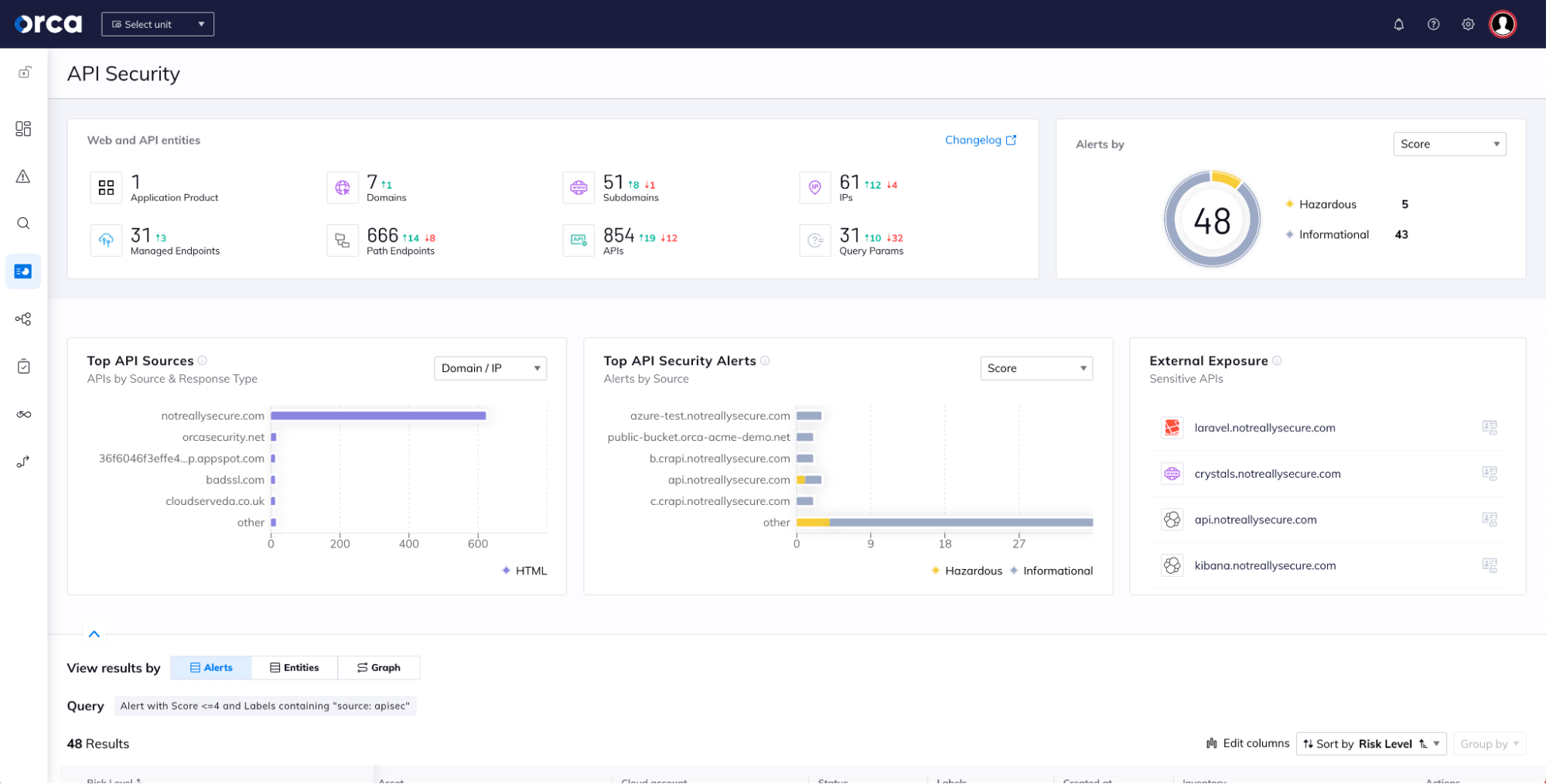The image size is (1546, 784).
Task: Select the Search magnifier in the sidebar
Action: [x=23, y=223]
